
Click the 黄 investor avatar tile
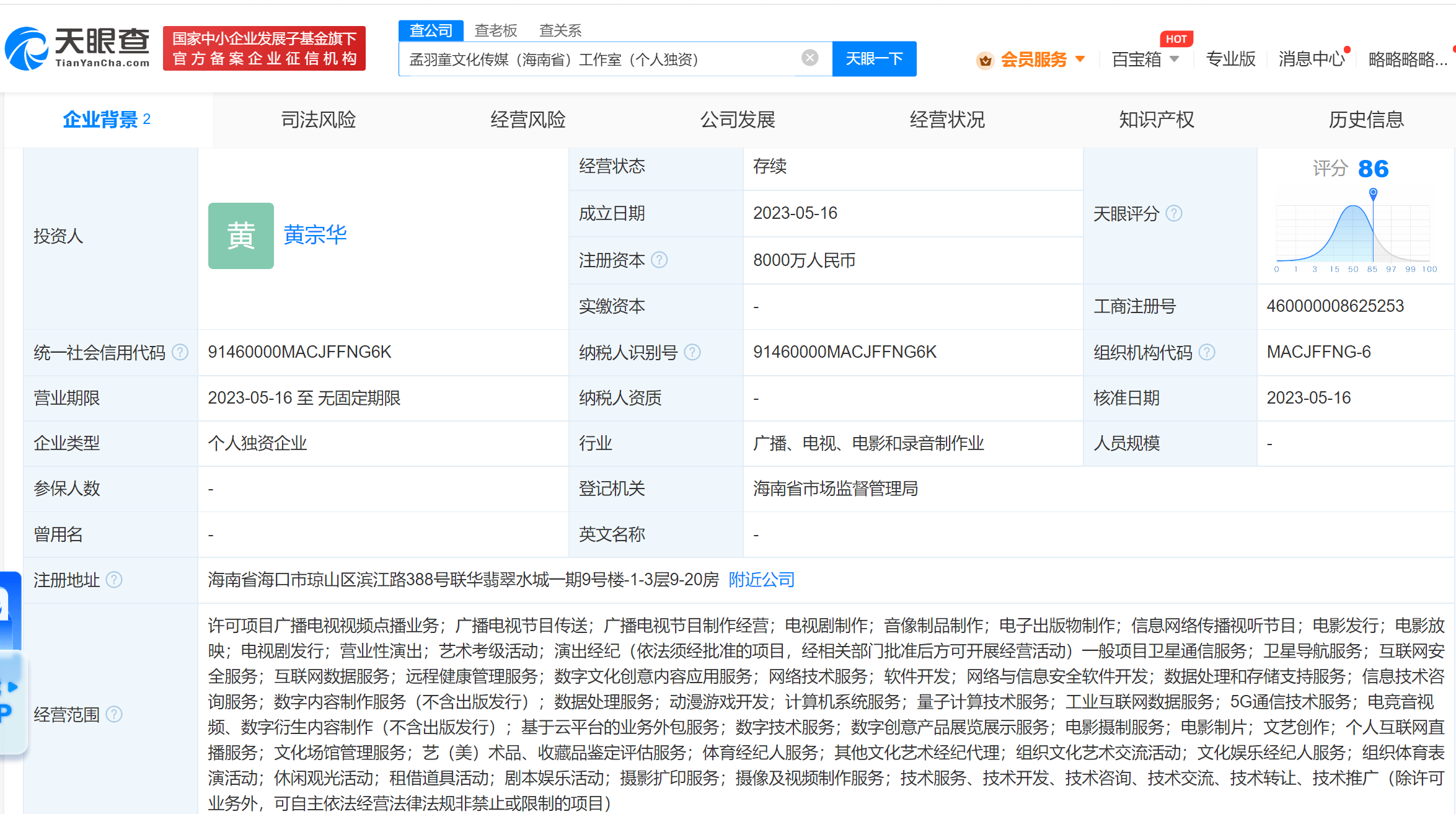(240, 236)
